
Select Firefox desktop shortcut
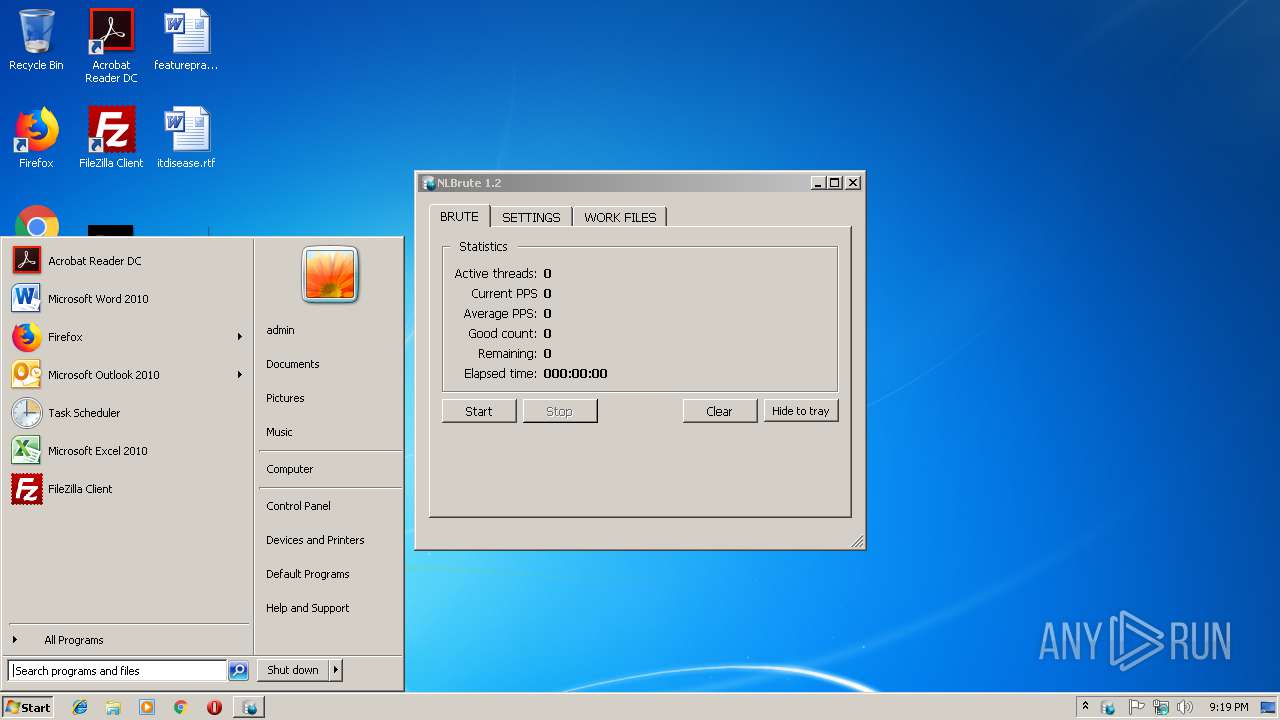coord(36,137)
